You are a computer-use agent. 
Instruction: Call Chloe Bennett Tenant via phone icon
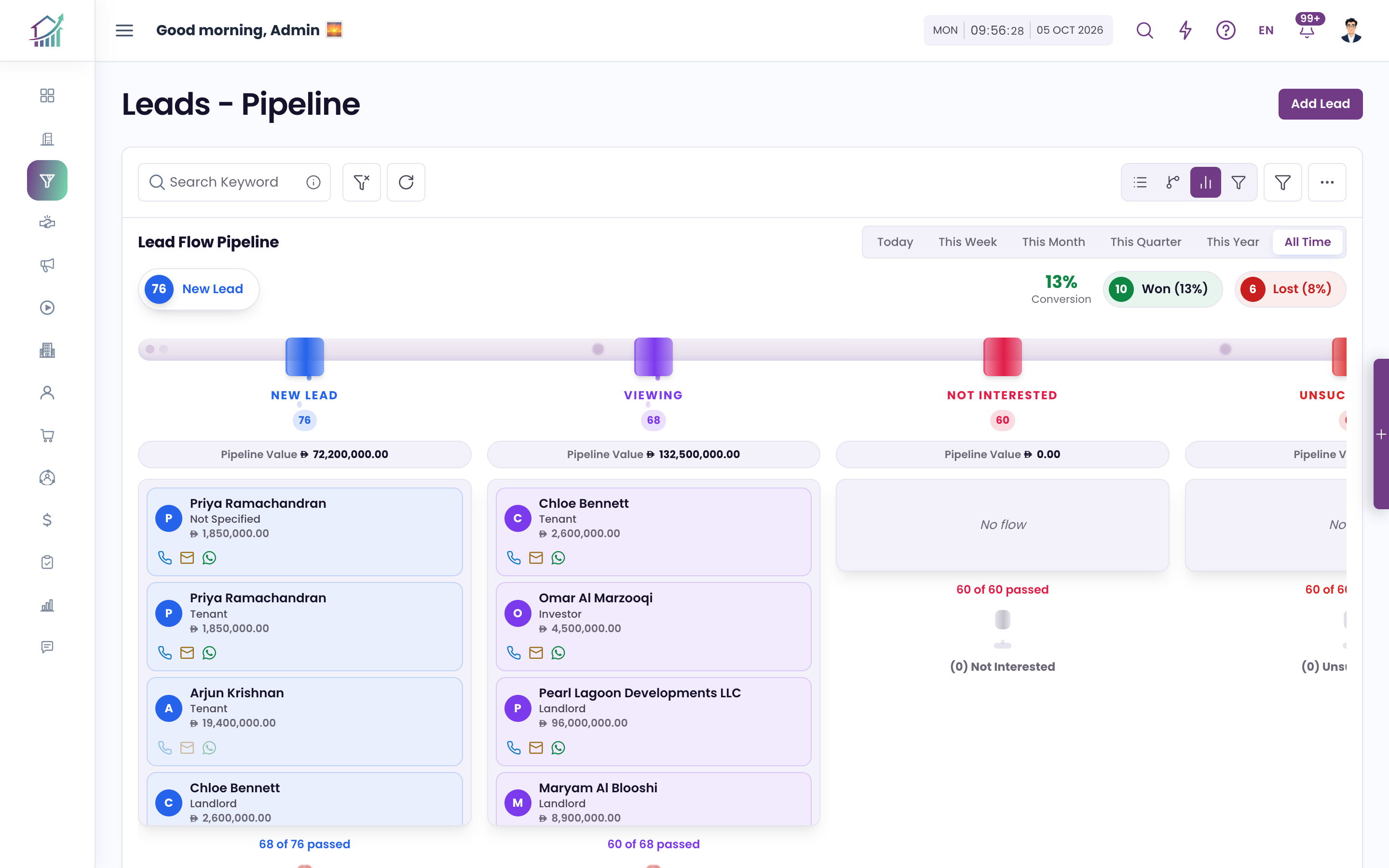(x=514, y=558)
